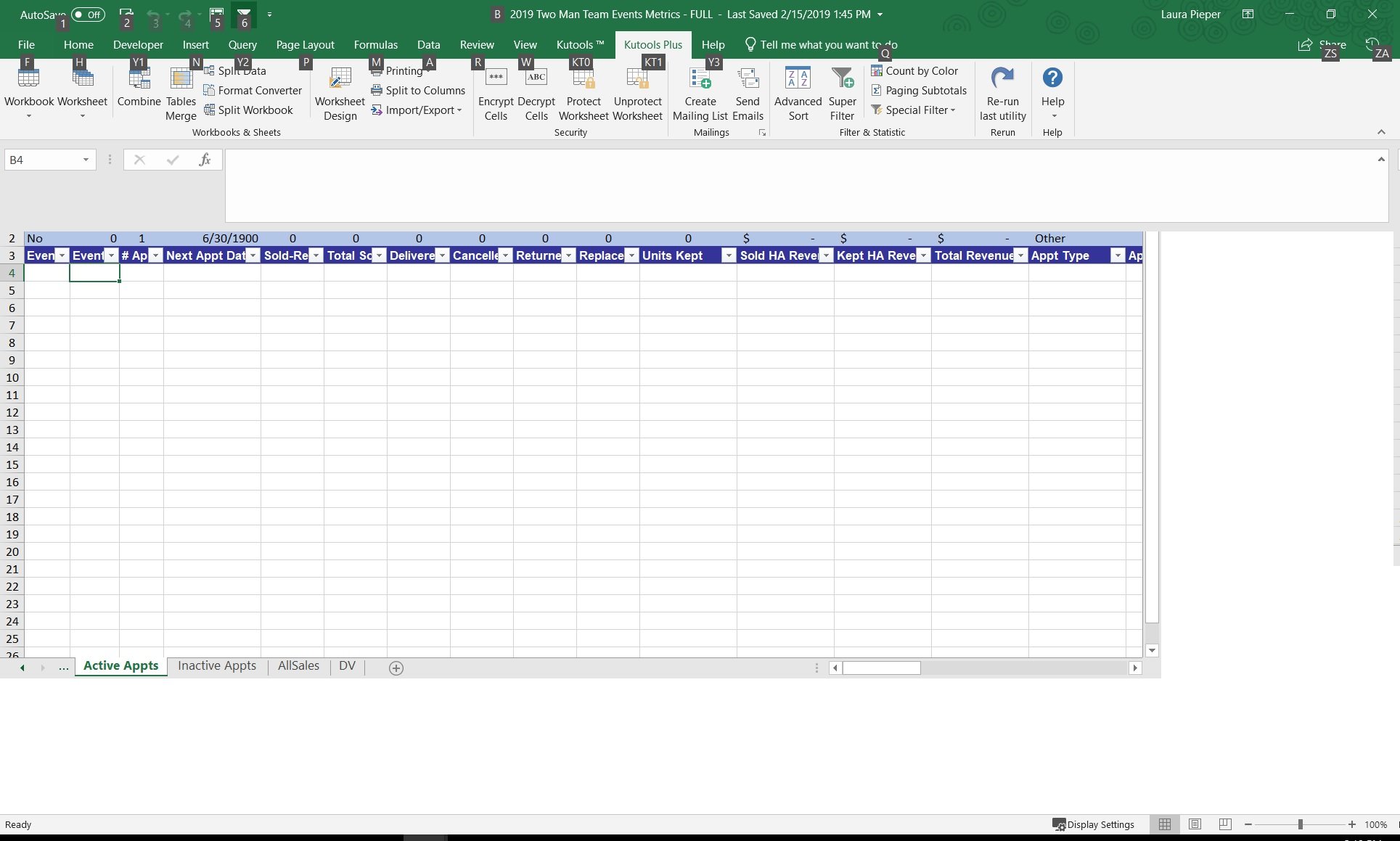Switch to Page Layout view in status bar
Viewport: 1400px width, 841px height.
click(1195, 824)
